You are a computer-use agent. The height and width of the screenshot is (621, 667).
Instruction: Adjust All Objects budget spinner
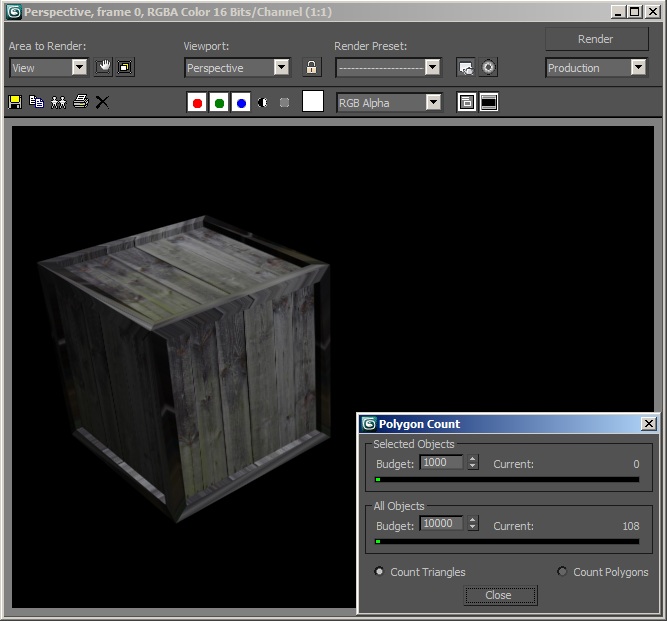point(473,524)
